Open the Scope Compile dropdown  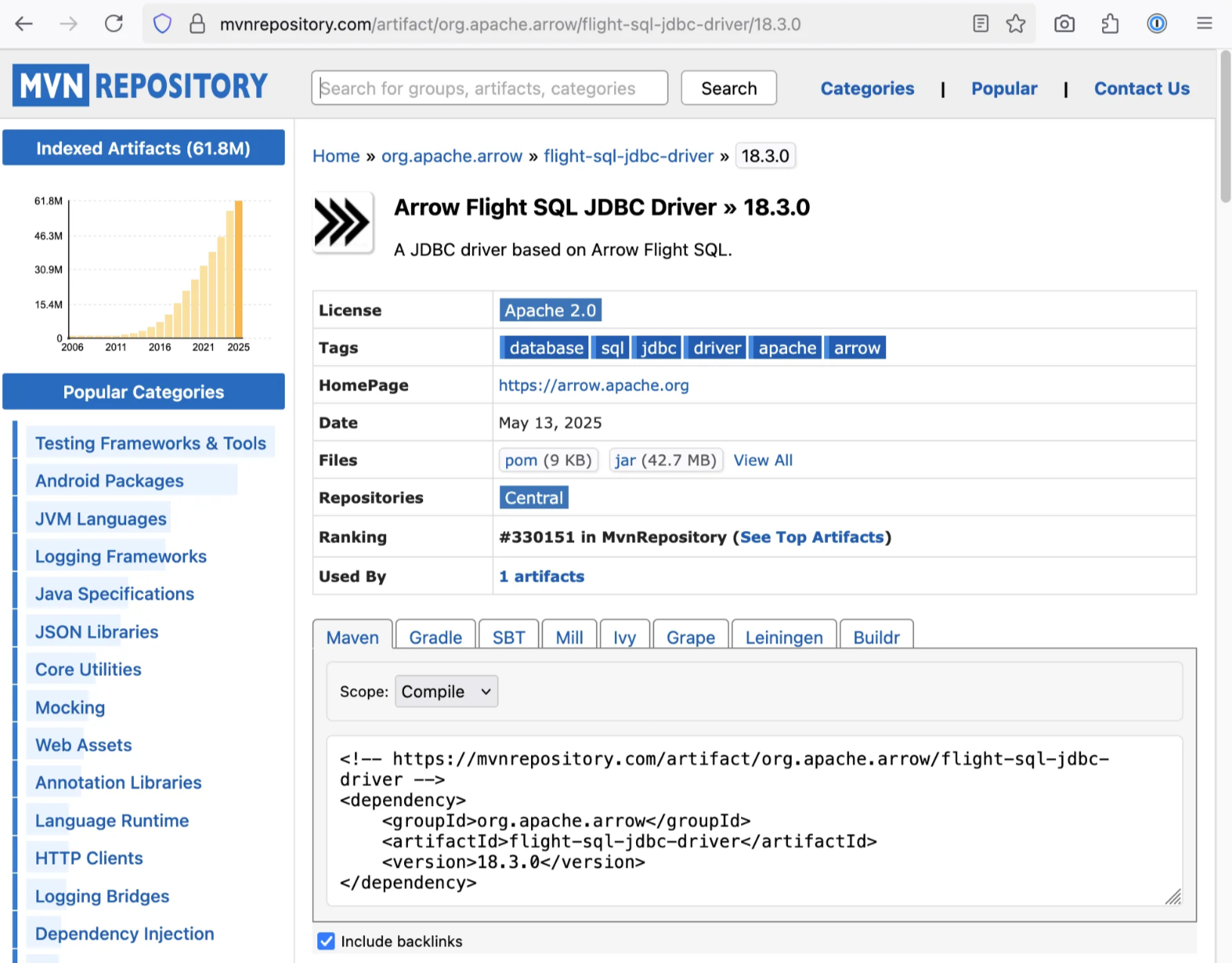(446, 692)
